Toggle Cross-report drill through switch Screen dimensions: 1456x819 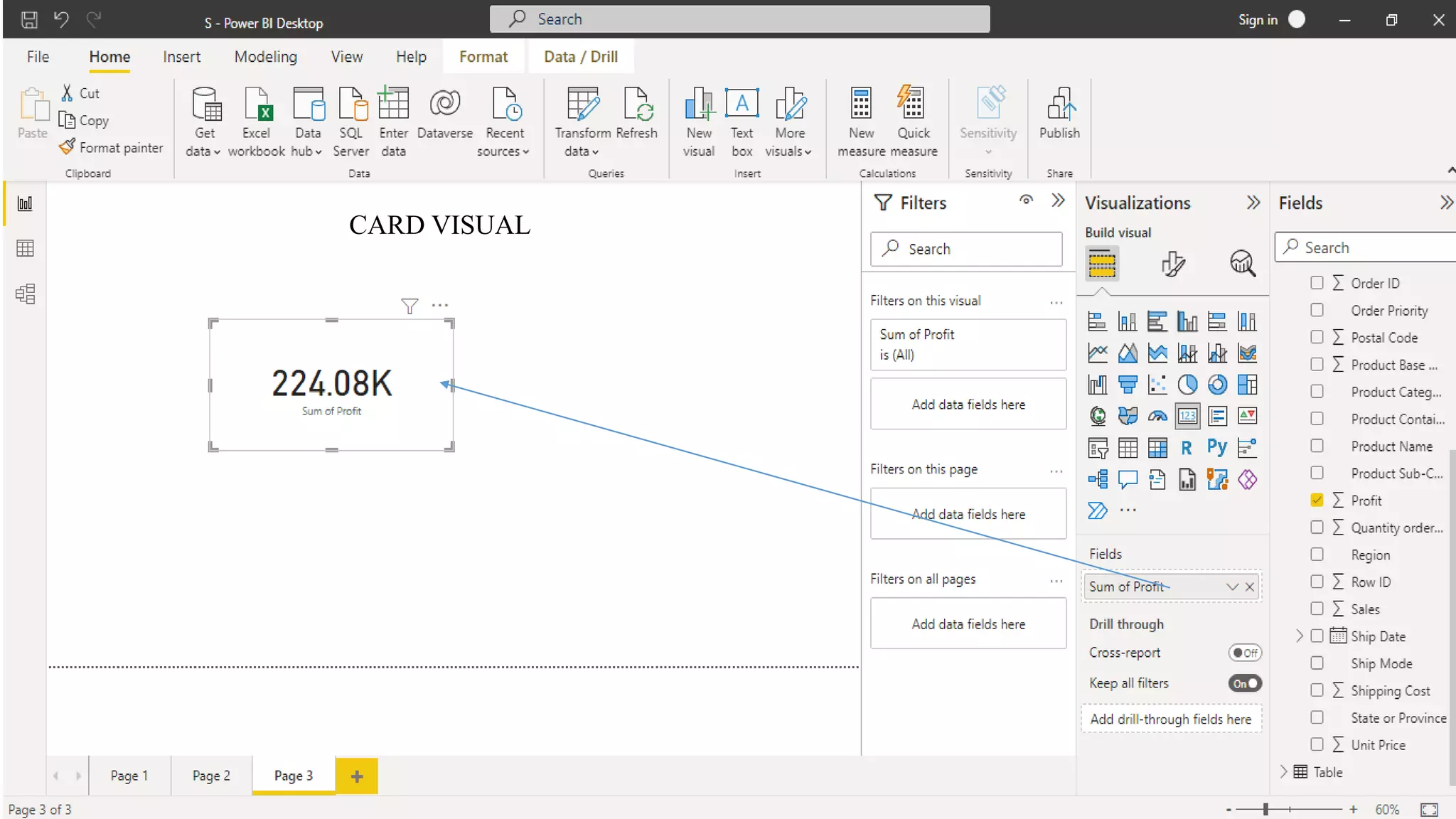coord(1245,653)
